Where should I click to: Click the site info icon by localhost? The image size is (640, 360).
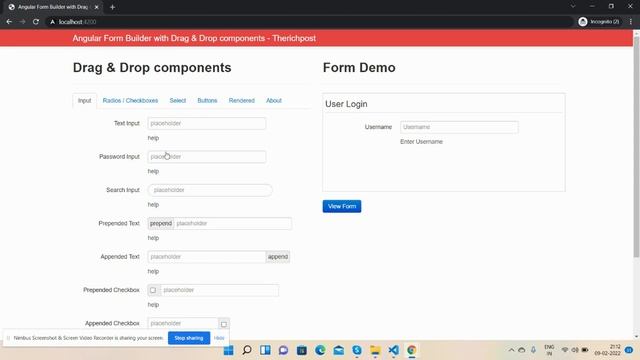coord(52,22)
